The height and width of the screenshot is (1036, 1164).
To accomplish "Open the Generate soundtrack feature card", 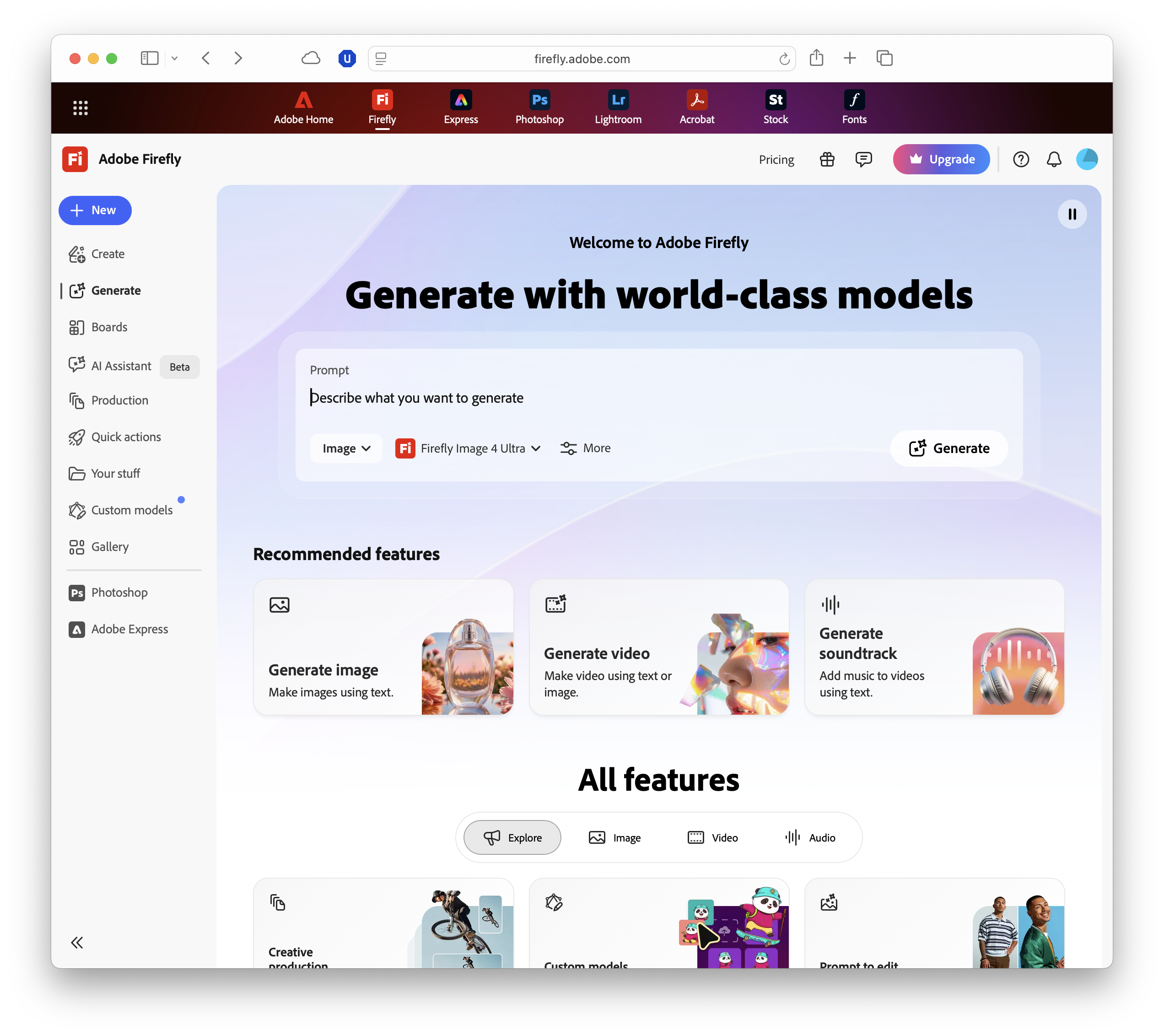I will point(934,647).
